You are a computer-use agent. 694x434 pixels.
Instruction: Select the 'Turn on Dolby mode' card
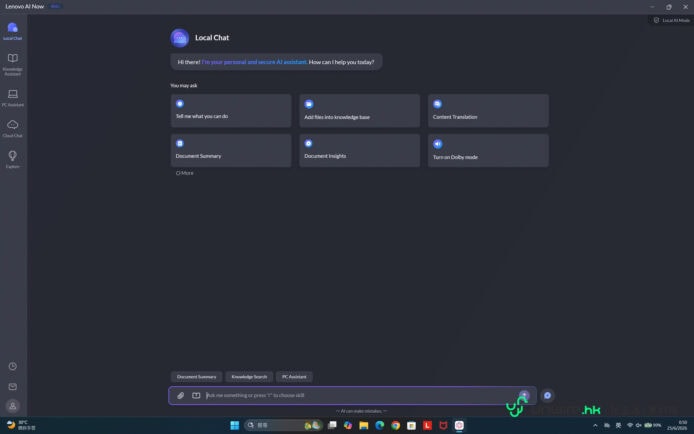pos(488,150)
